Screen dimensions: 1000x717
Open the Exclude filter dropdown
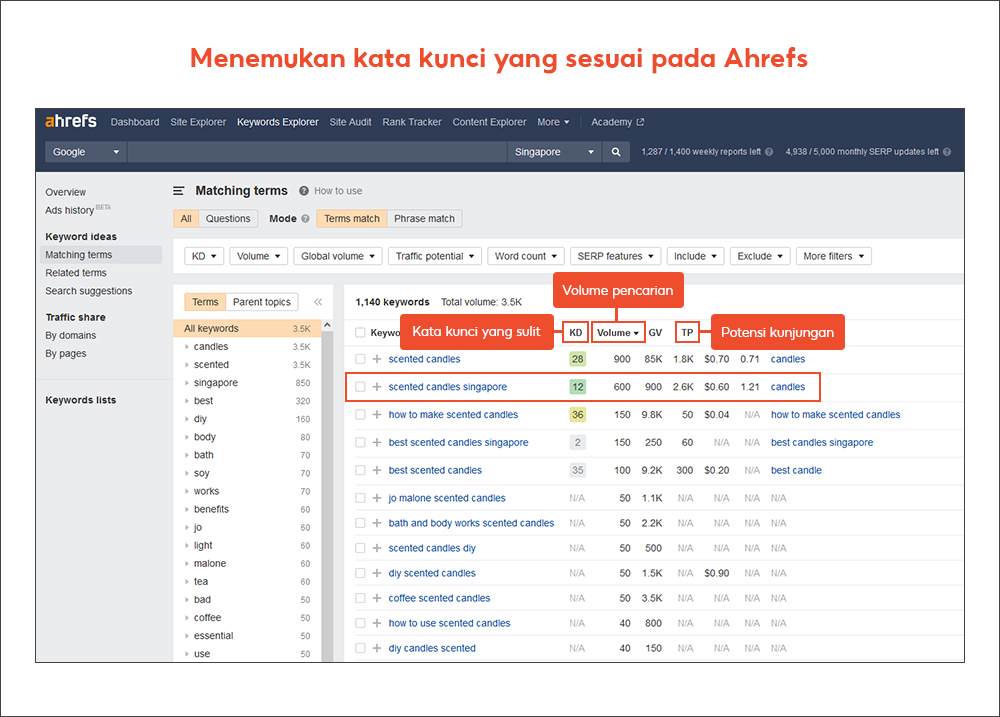pos(760,256)
